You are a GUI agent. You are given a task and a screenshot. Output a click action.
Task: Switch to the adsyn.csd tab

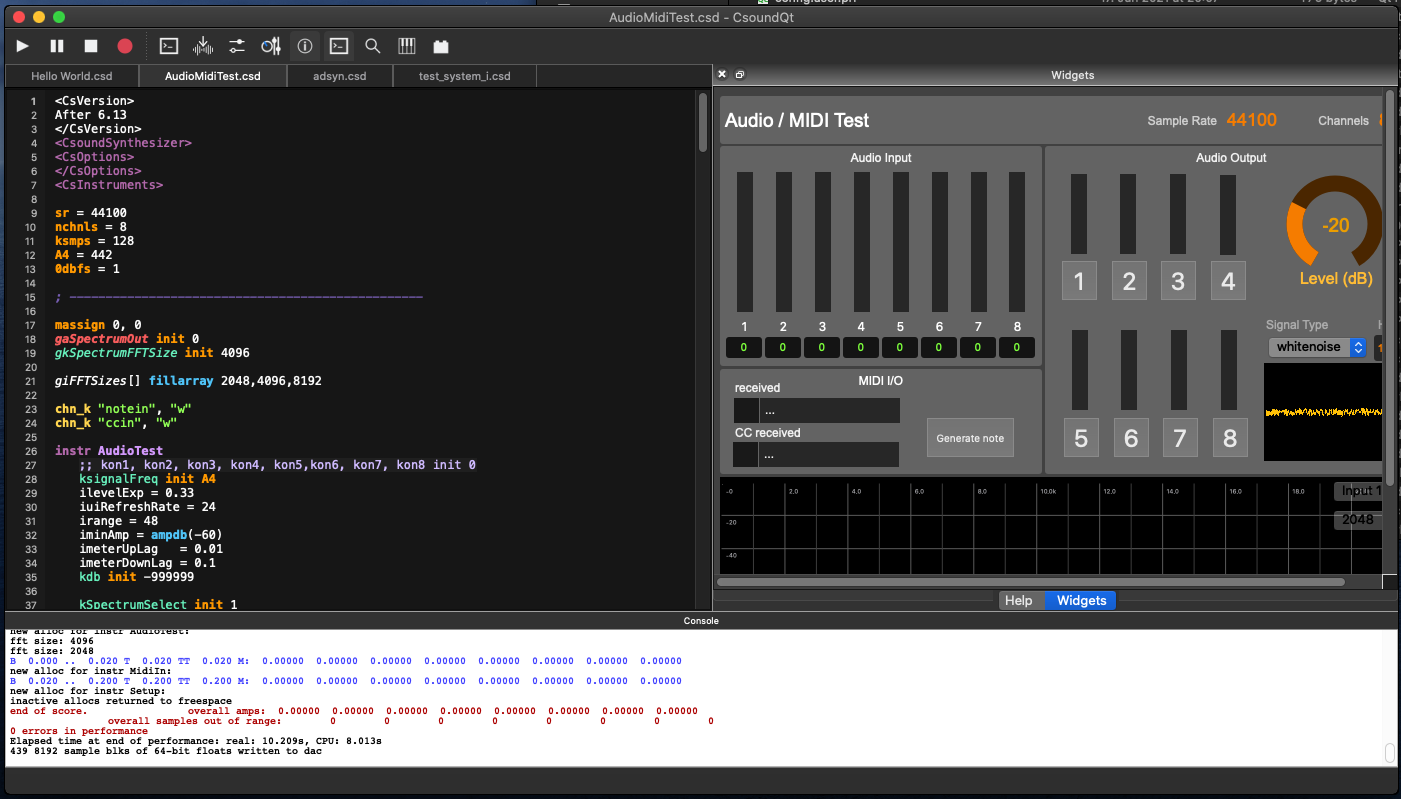click(339, 76)
